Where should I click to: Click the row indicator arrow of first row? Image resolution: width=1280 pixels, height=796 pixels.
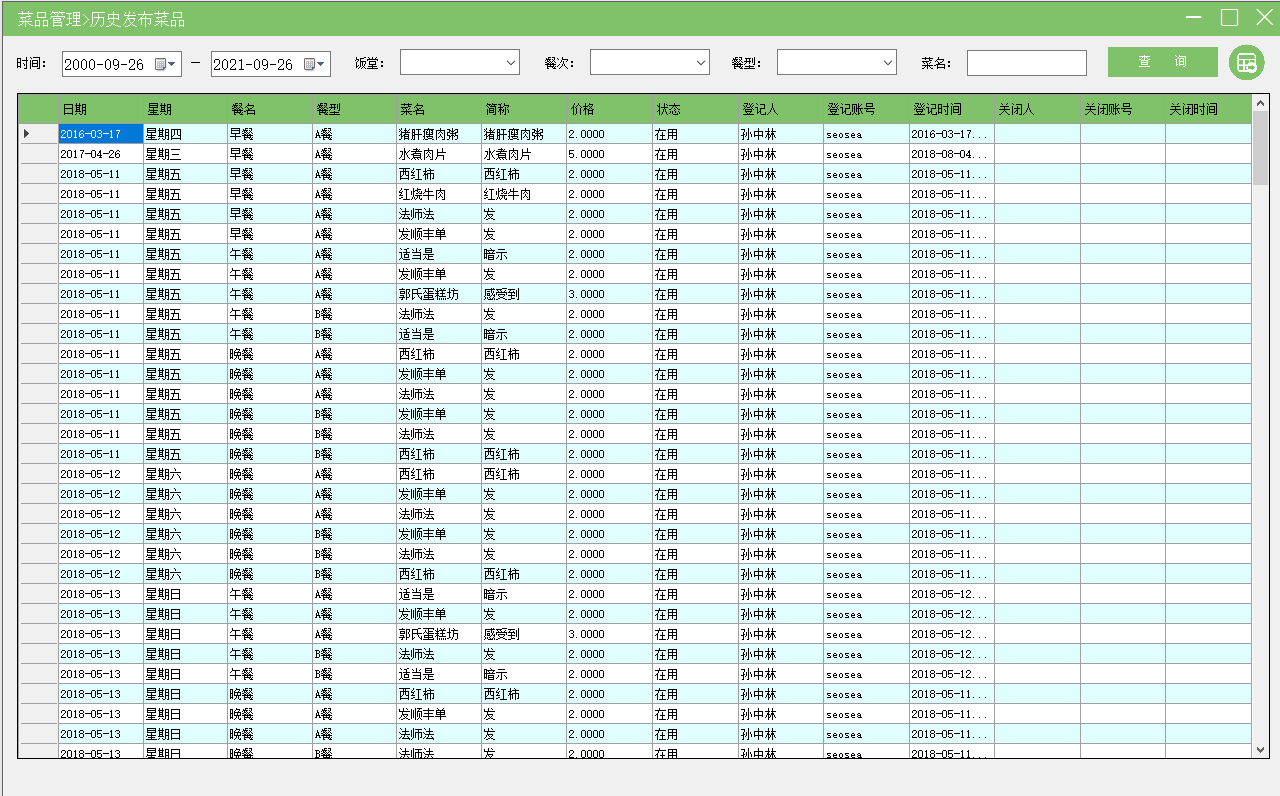[x=27, y=134]
